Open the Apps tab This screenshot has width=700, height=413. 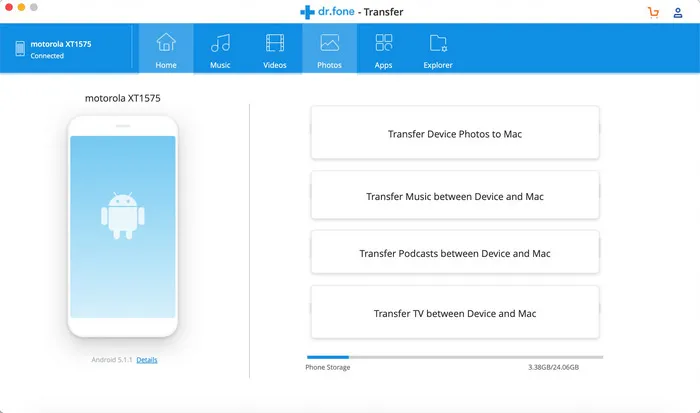[x=383, y=48]
